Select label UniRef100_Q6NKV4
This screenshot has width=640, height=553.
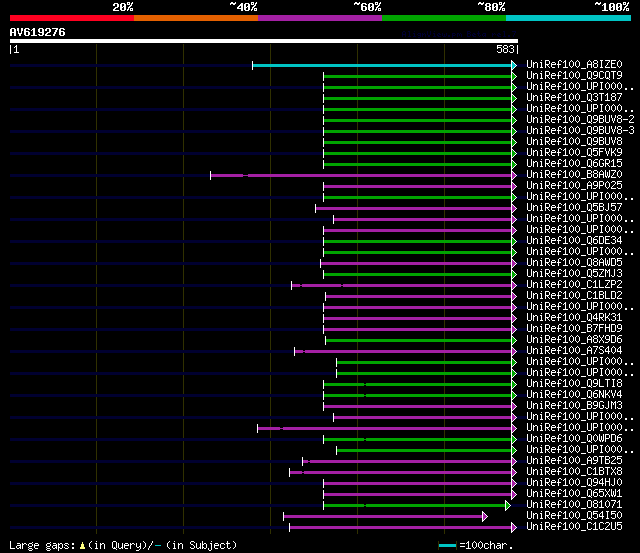[574, 395]
